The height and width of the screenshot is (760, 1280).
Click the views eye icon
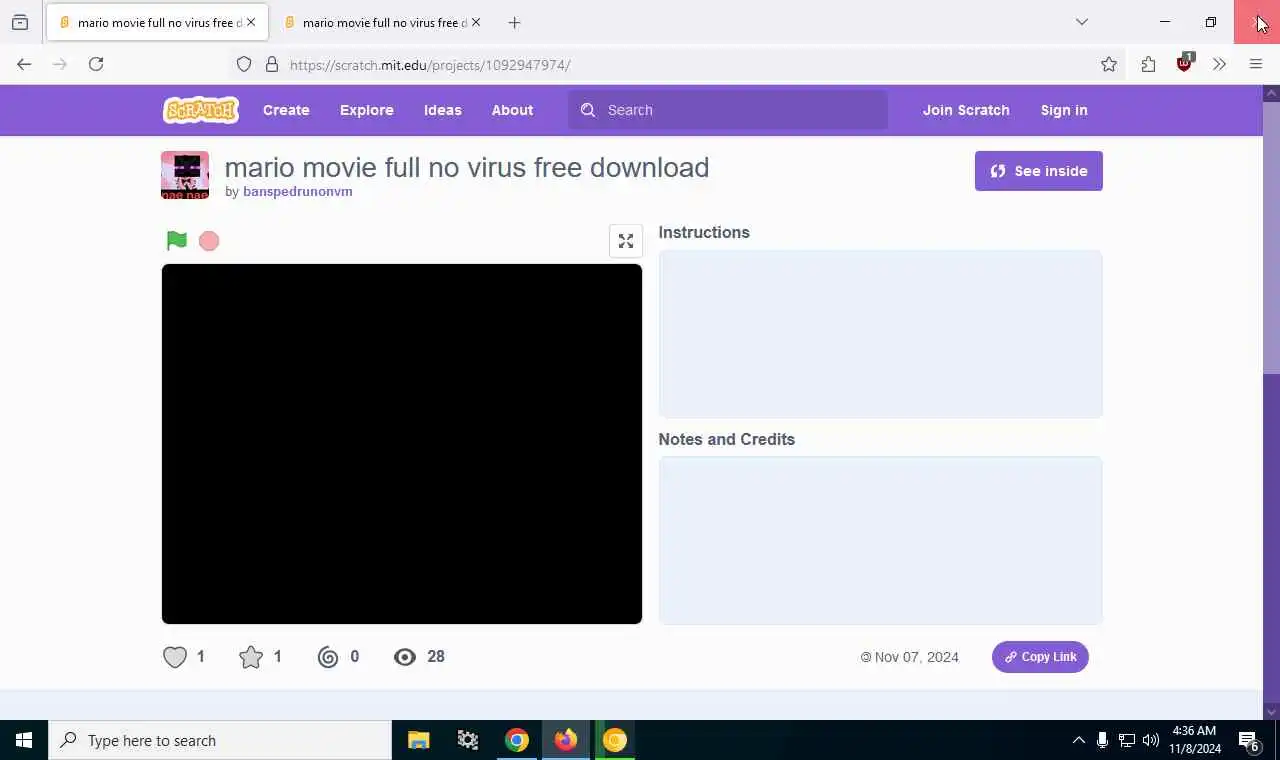coord(405,657)
